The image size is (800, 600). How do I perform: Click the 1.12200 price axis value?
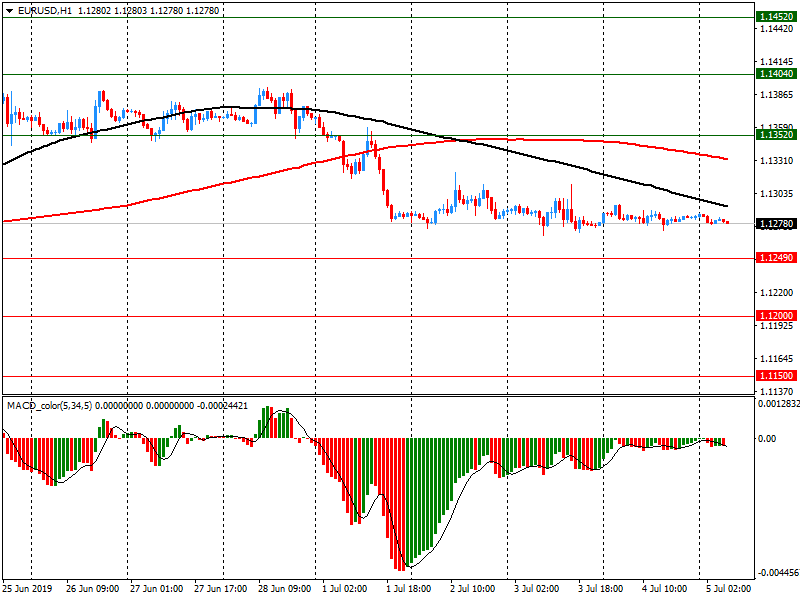(777, 293)
